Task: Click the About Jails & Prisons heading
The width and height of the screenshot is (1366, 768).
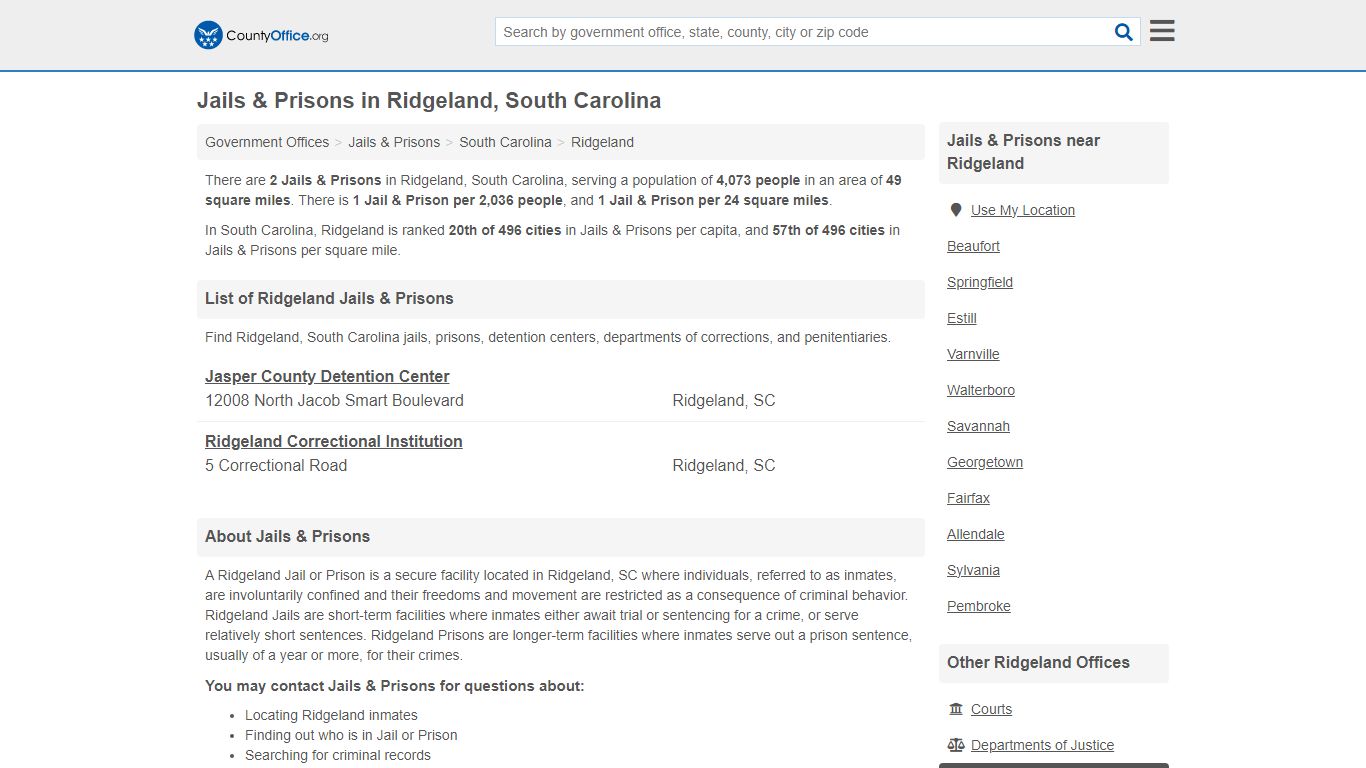Action: pos(287,536)
